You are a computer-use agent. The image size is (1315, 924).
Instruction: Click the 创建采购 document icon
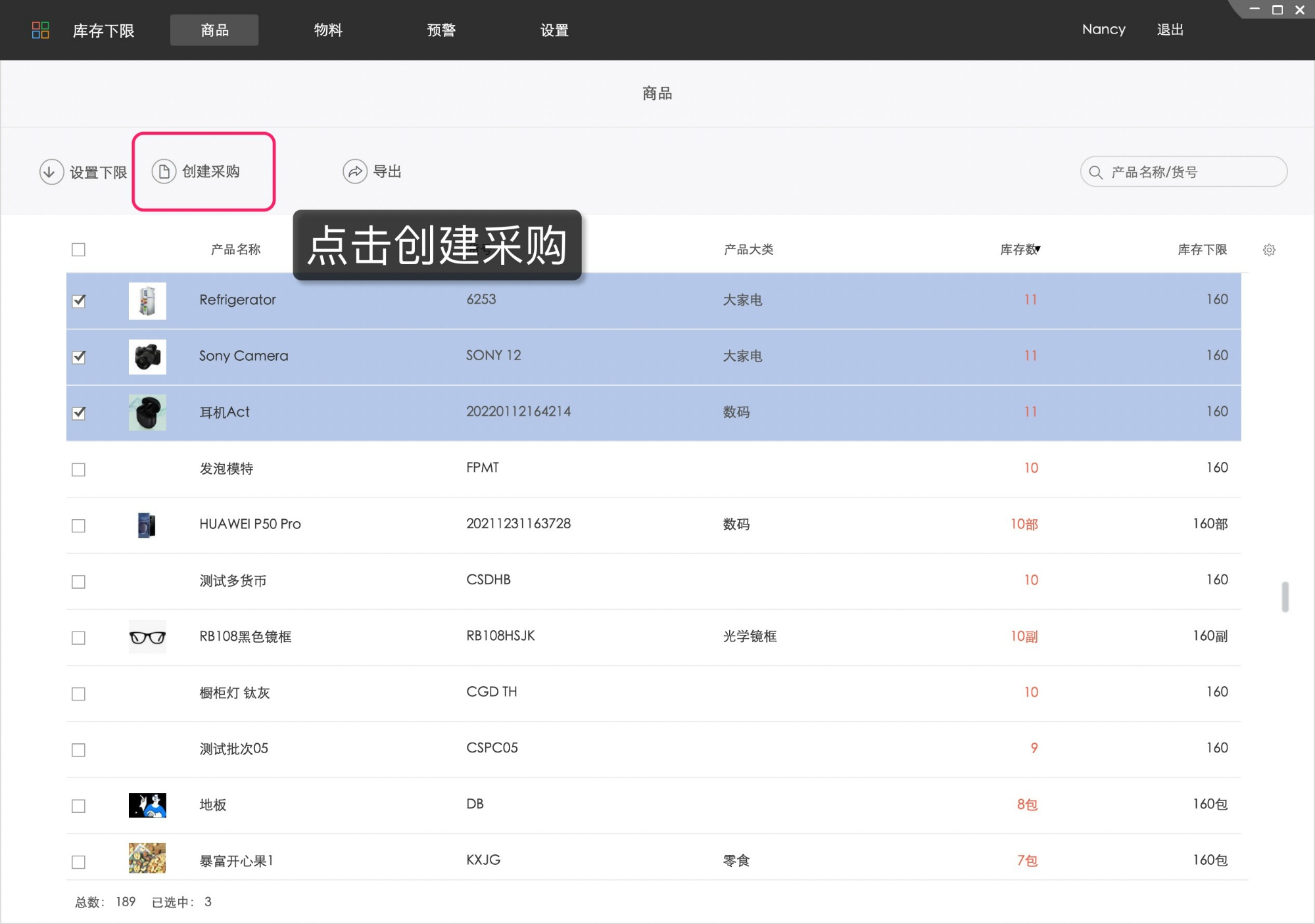tap(164, 172)
